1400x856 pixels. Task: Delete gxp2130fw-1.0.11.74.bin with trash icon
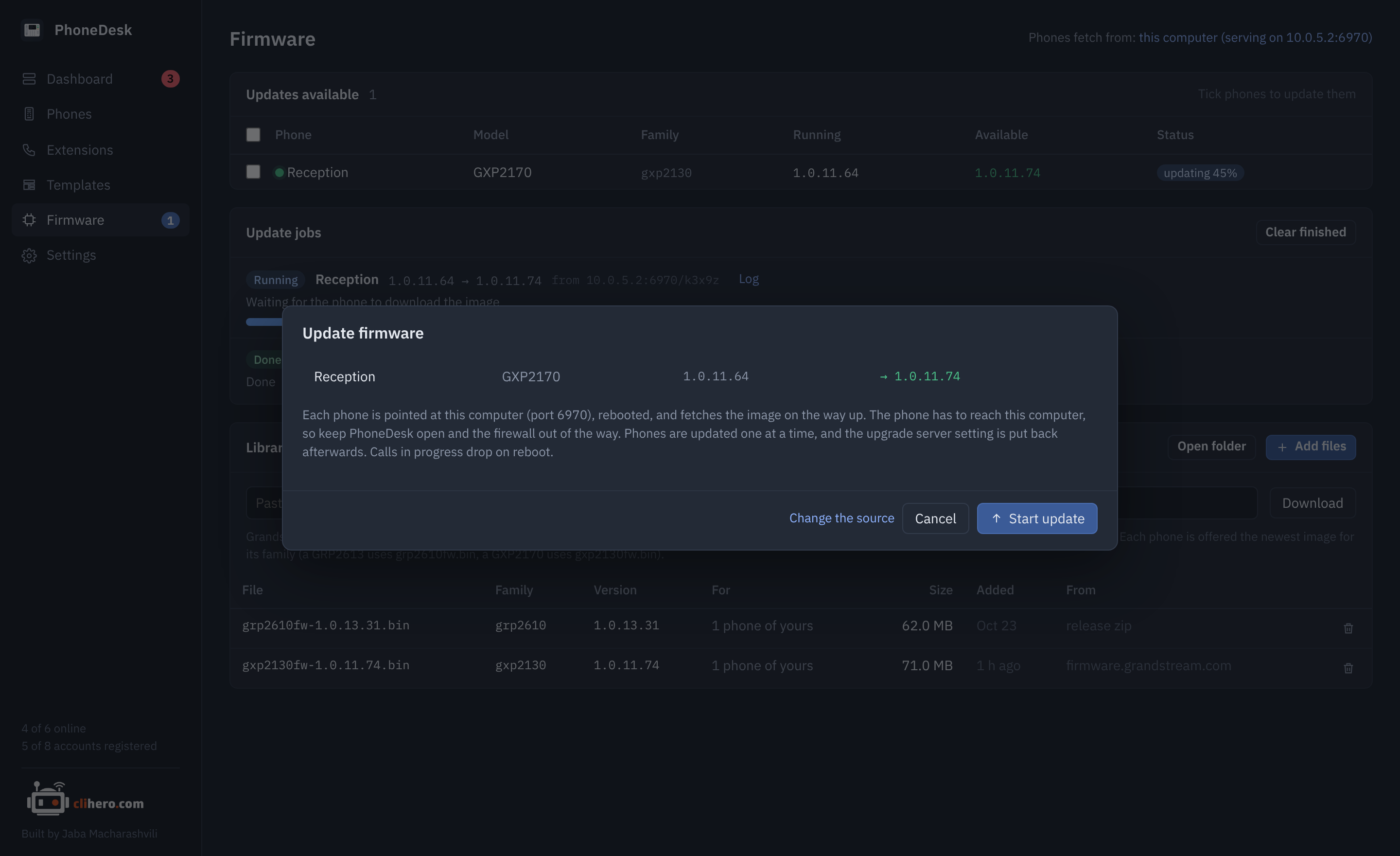(x=1347, y=667)
